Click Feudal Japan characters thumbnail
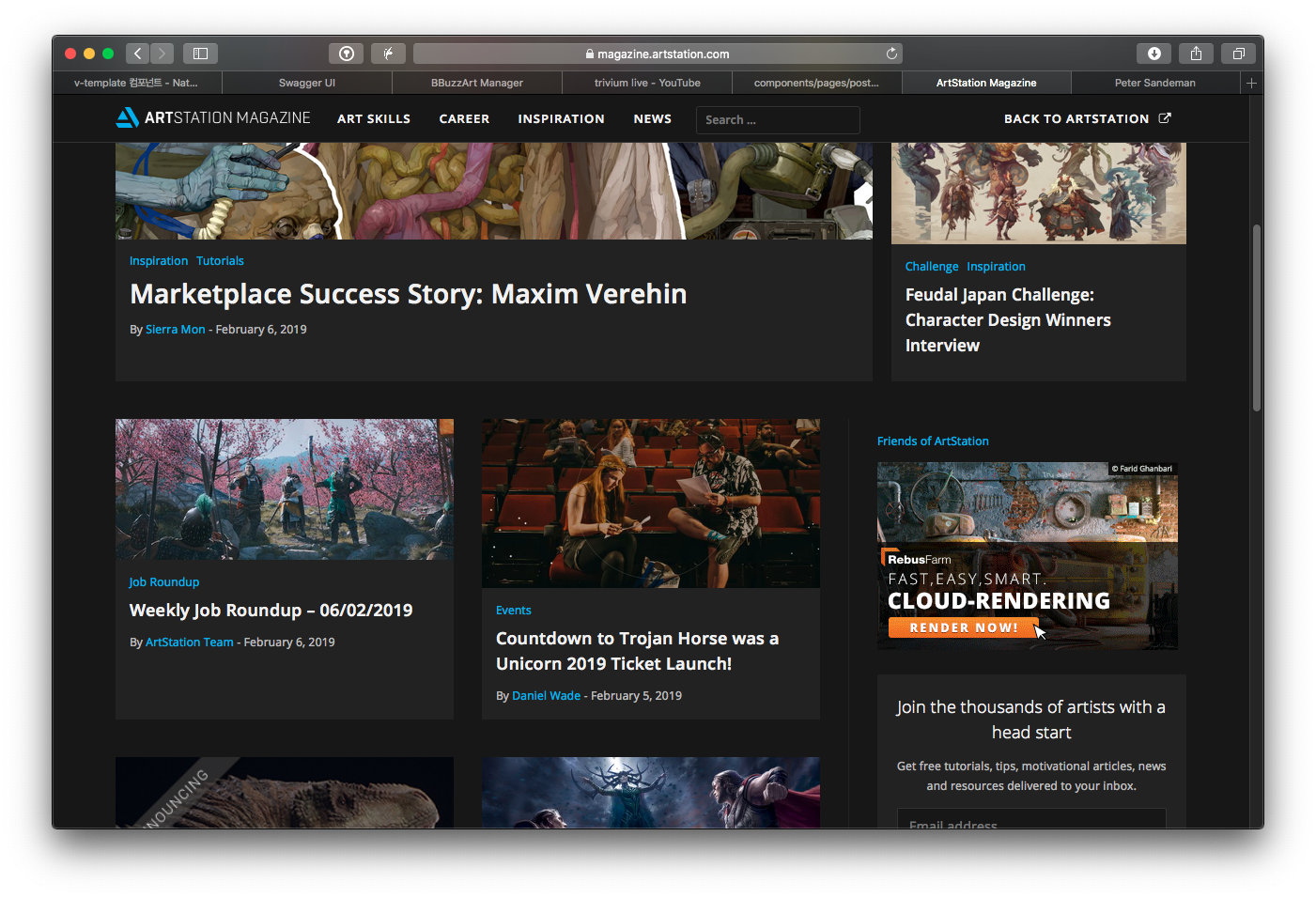Screen dimensions: 1316x898 [1039, 194]
